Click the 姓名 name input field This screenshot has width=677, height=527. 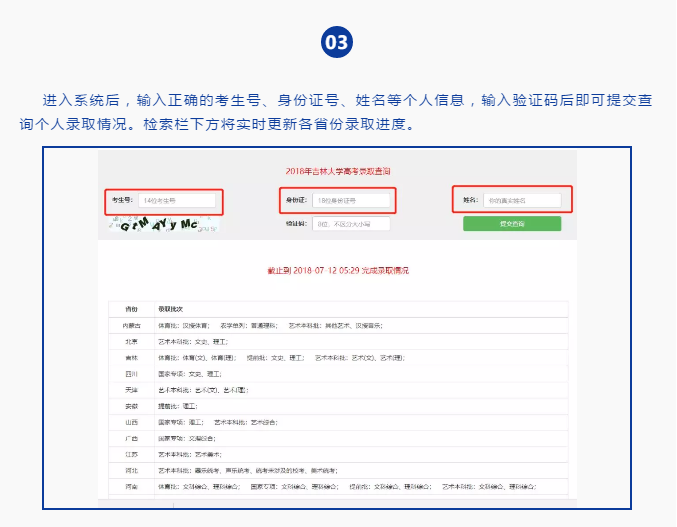521,201
